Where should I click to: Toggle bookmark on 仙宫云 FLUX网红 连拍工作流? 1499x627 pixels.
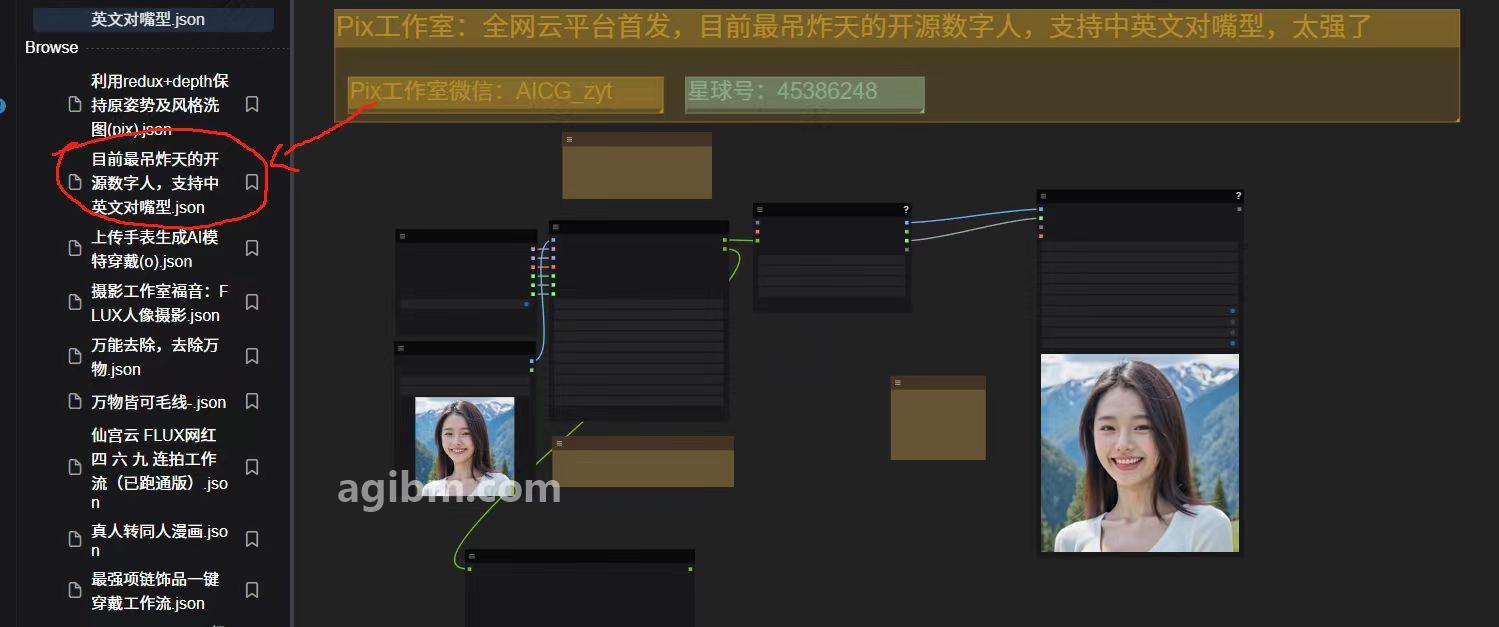pos(252,467)
